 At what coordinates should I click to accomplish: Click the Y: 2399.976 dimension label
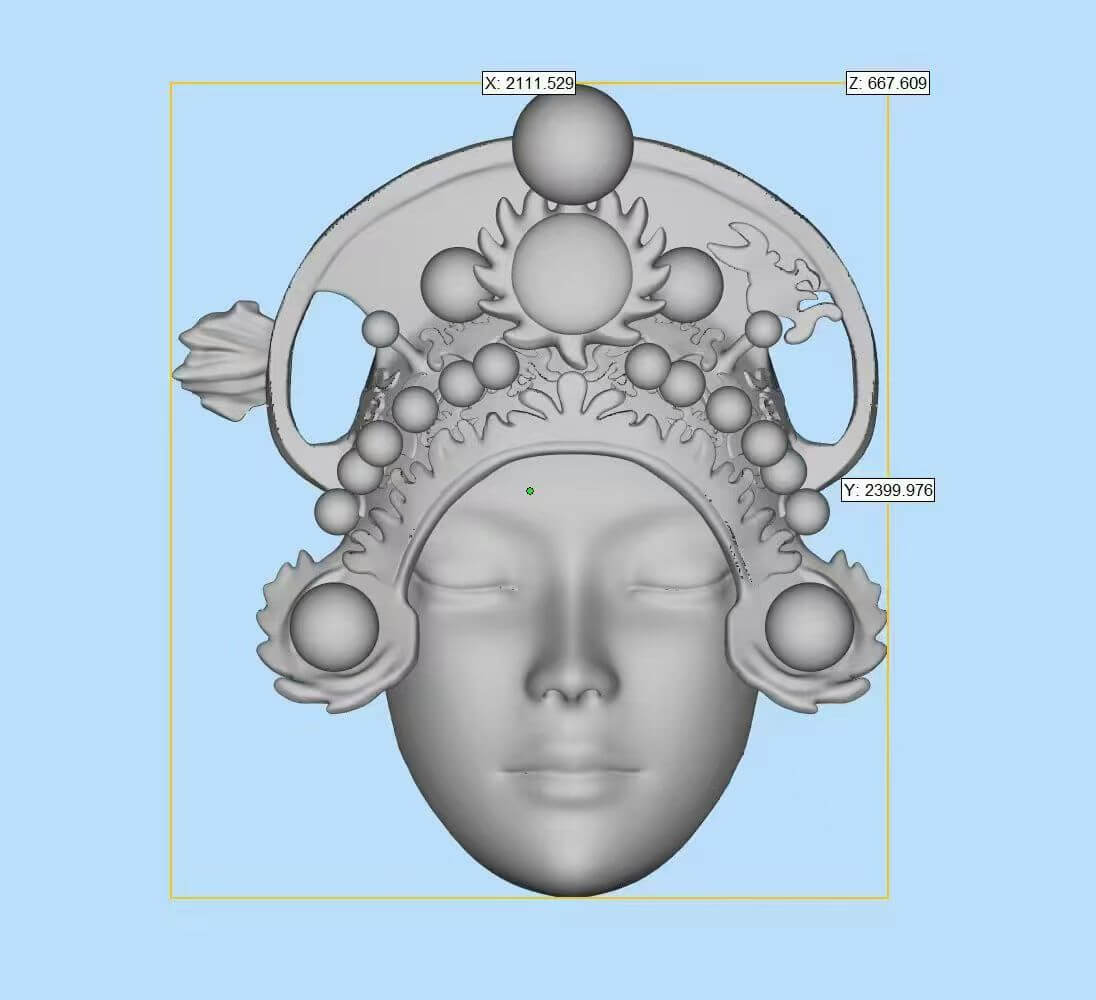888,490
